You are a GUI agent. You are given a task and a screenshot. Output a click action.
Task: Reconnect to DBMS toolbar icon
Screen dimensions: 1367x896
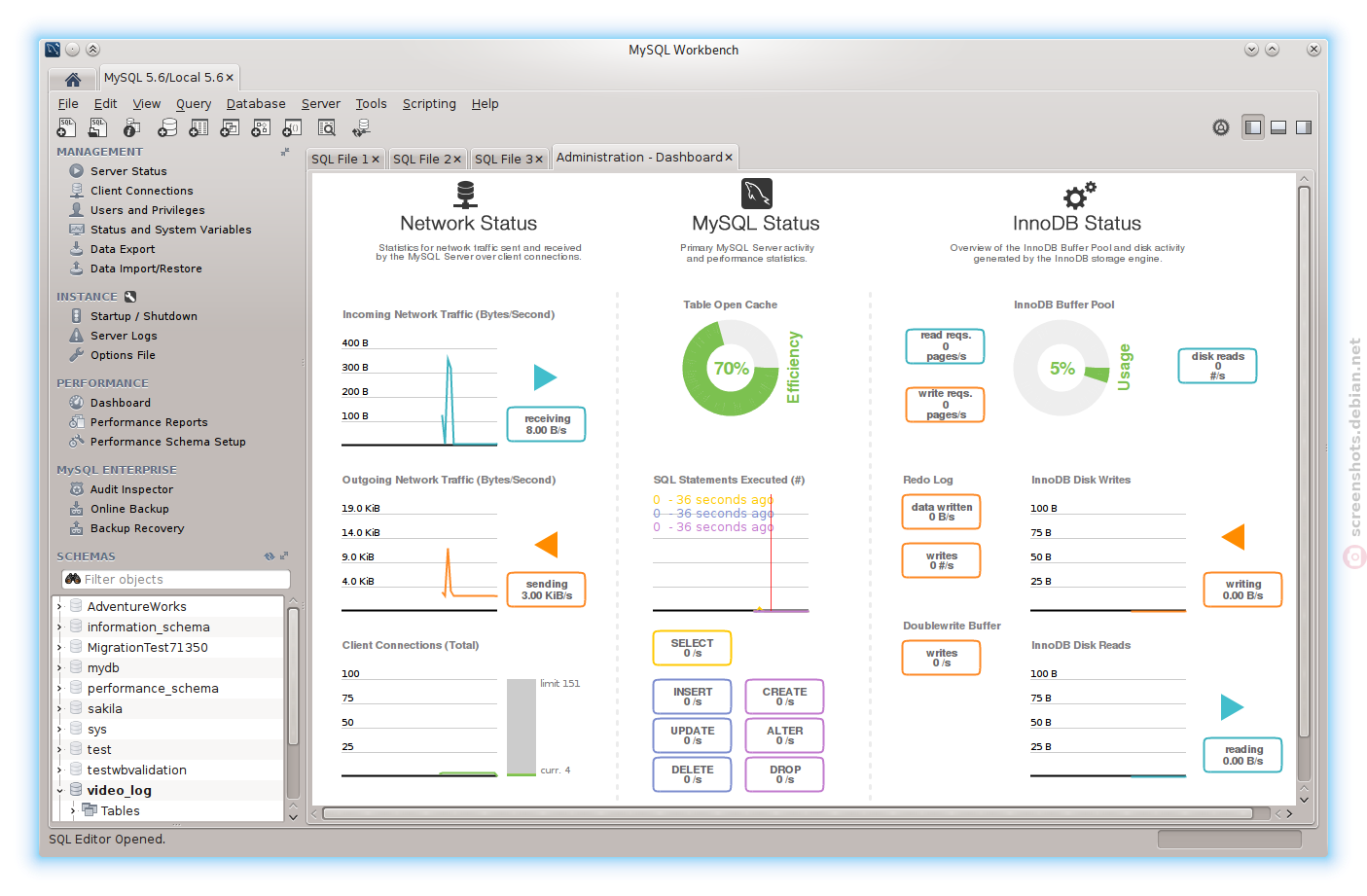(x=361, y=127)
